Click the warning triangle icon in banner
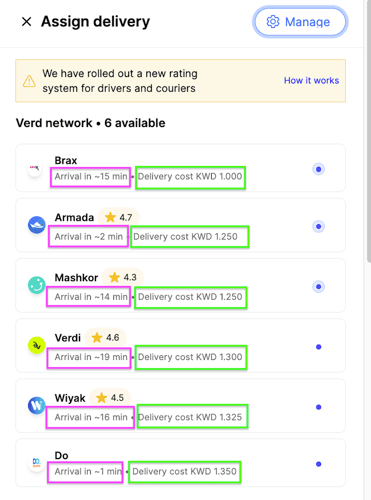The width and height of the screenshot is (371, 500). (29, 81)
